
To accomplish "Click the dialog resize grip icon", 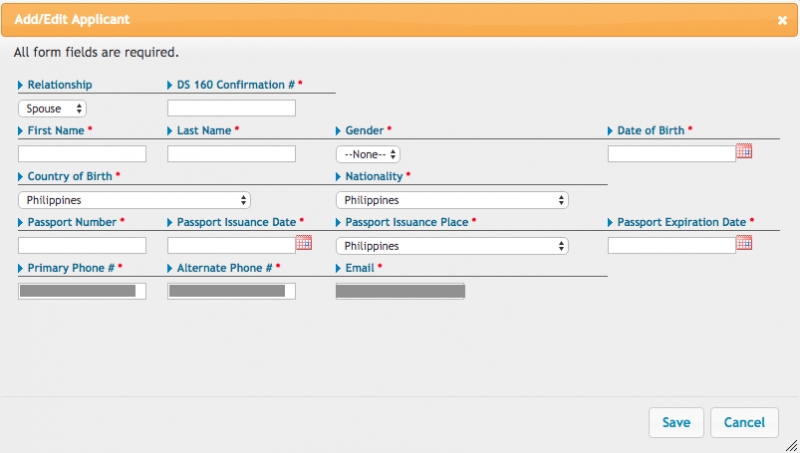I will click(x=791, y=445).
